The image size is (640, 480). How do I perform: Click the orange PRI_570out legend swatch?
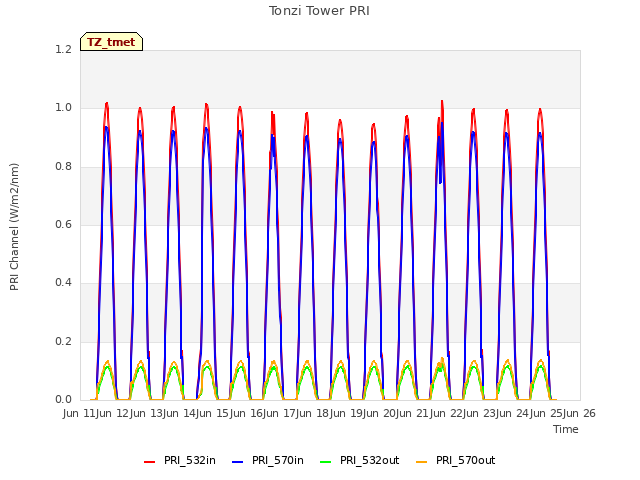pos(422,461)
